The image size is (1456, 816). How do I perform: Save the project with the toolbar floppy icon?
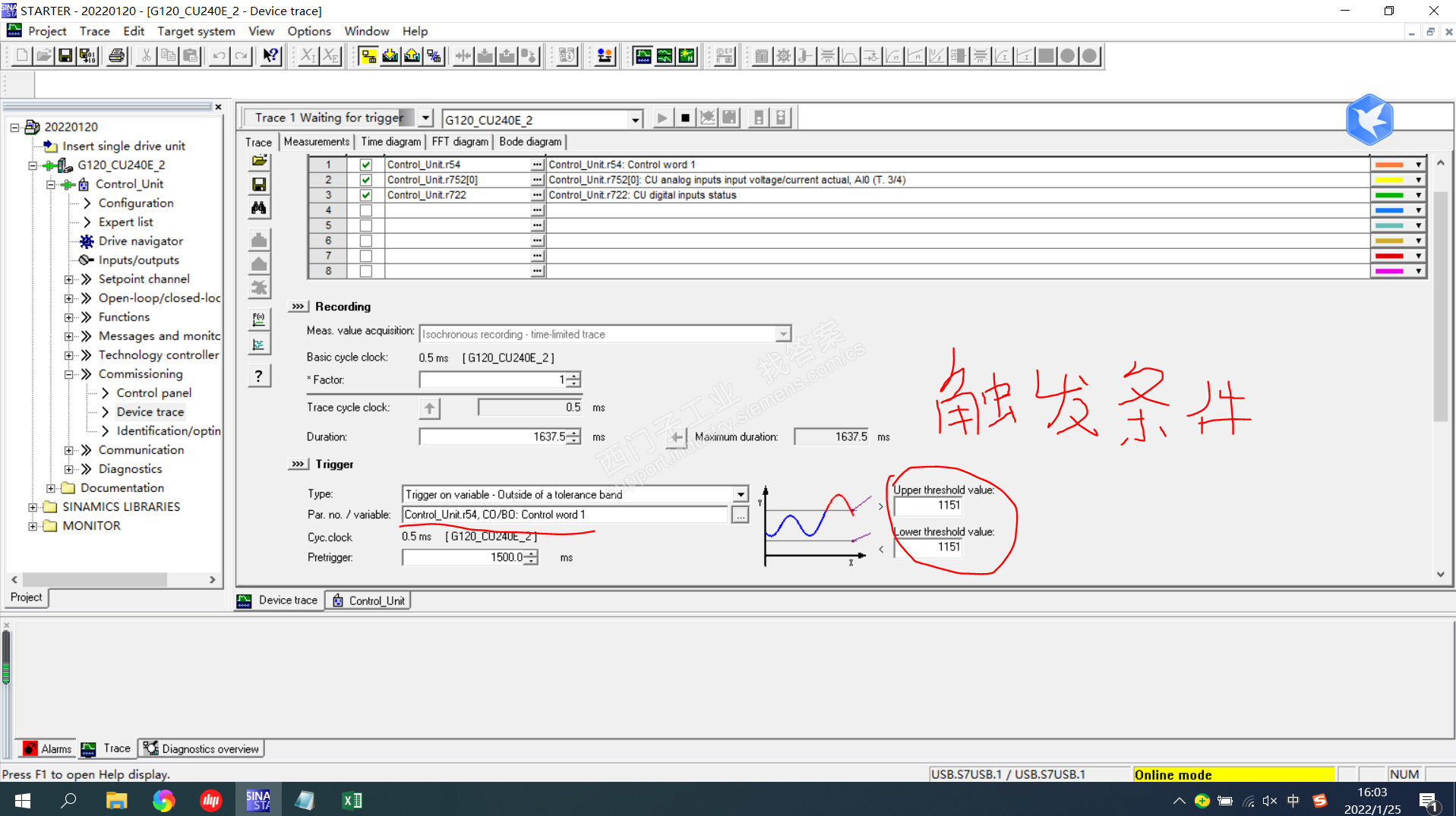pos(65,56)
